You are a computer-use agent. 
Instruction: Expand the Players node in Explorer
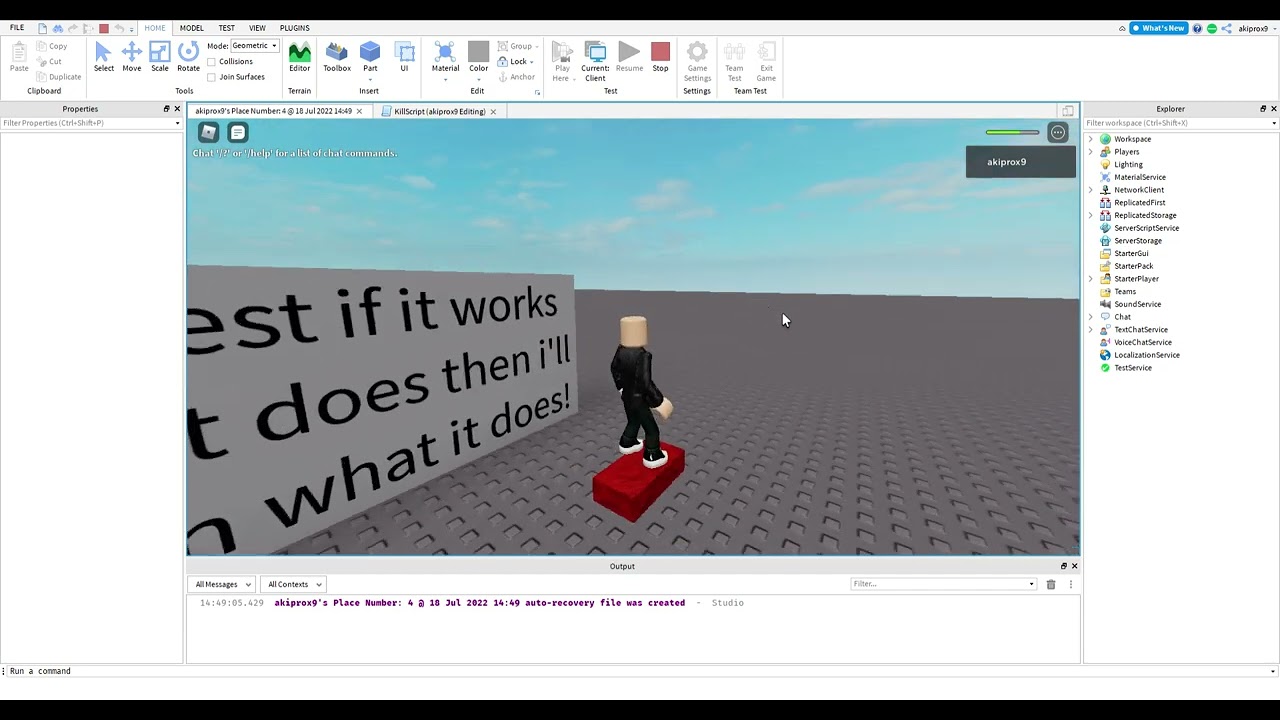coord(1091,152)
